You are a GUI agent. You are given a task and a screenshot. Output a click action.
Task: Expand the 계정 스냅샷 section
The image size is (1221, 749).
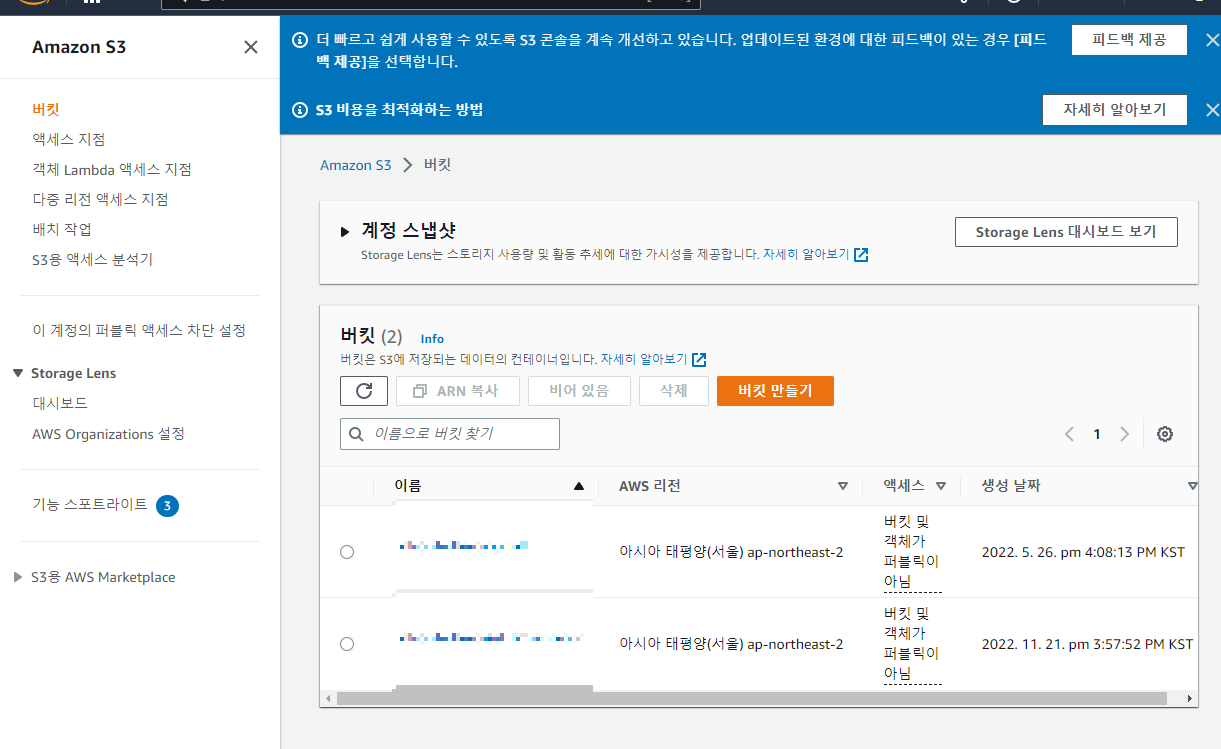[345, 232]
